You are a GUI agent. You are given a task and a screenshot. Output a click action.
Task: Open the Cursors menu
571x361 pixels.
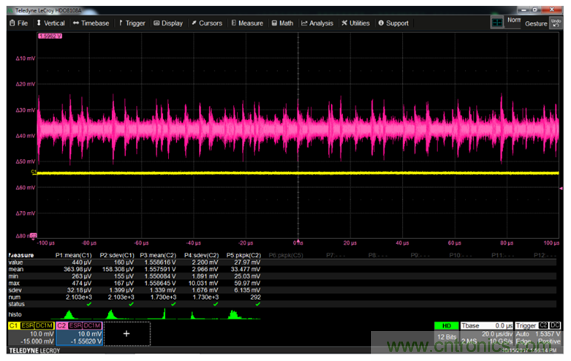tap(206, 23)
